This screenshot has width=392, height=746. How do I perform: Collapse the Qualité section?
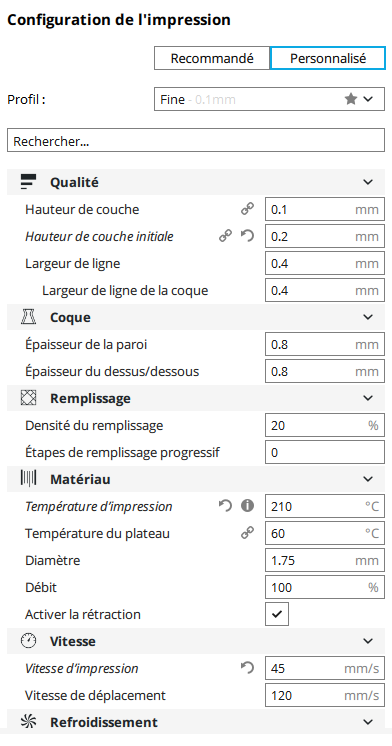pyautogui.click(x=368, y=182)
